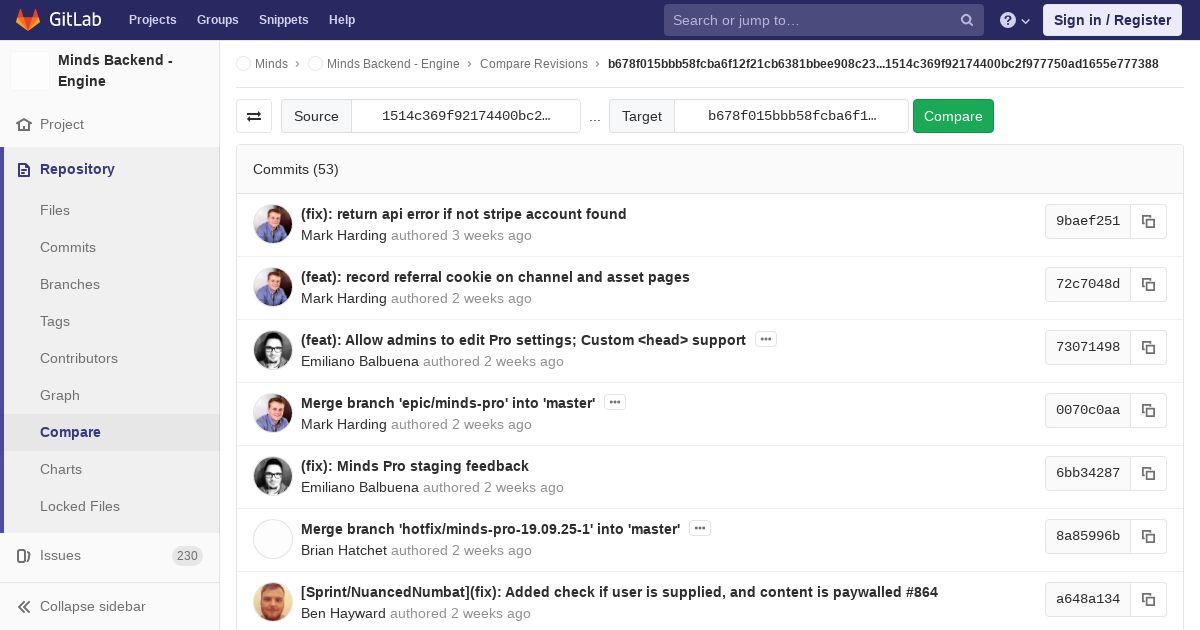Go to Graph in sidebar

tap(60, 396)
